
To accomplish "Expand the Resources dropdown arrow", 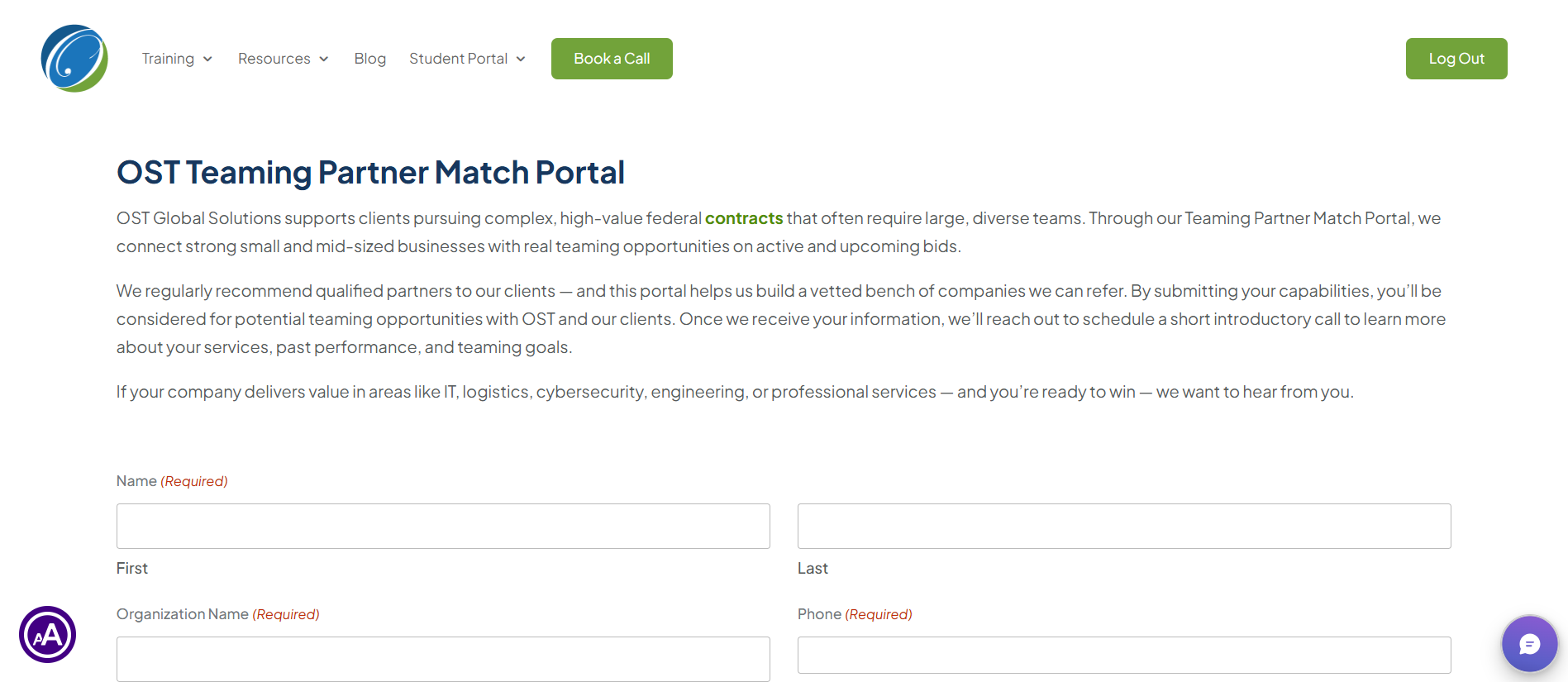I will [x=324, y=60].
